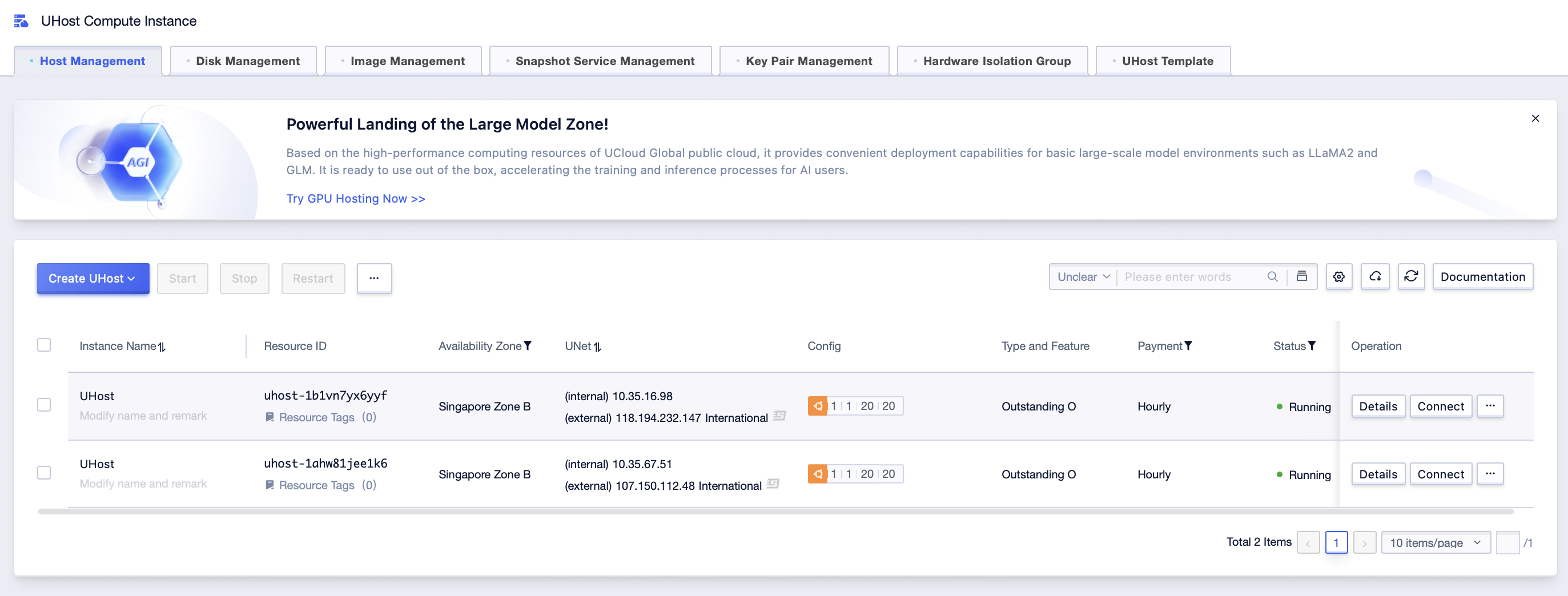Click the UHost Compute Instance logo icon
The image size is (1568, 596).
pos(21,21)
